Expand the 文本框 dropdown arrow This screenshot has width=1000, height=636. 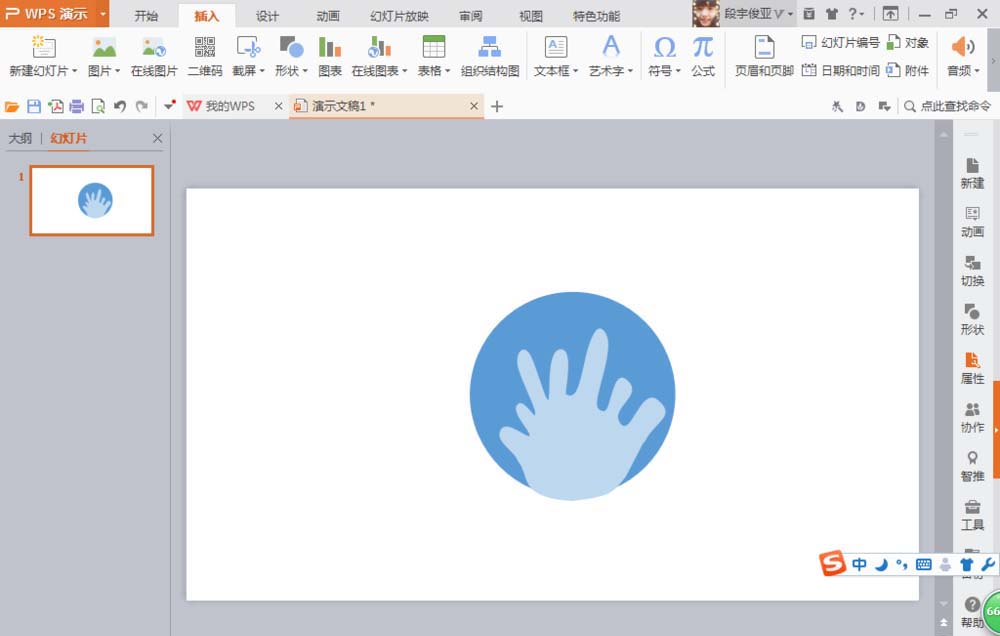[575, 71]
